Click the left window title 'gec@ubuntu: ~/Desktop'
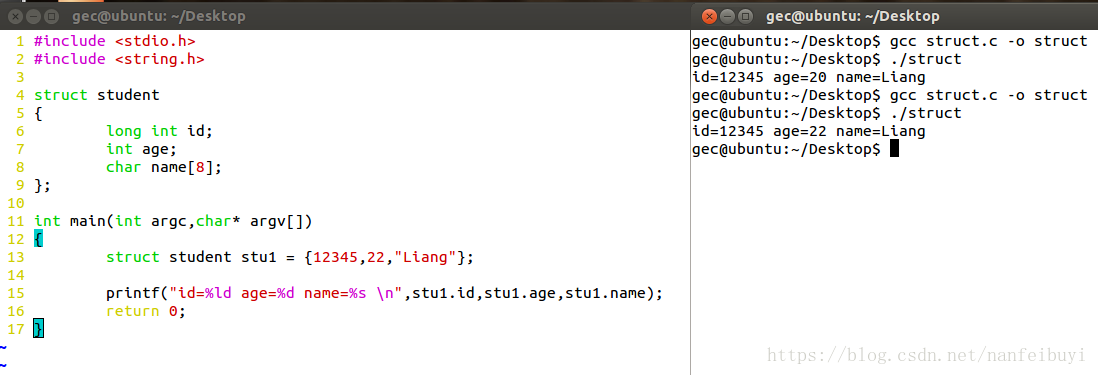 pos(159,15)
